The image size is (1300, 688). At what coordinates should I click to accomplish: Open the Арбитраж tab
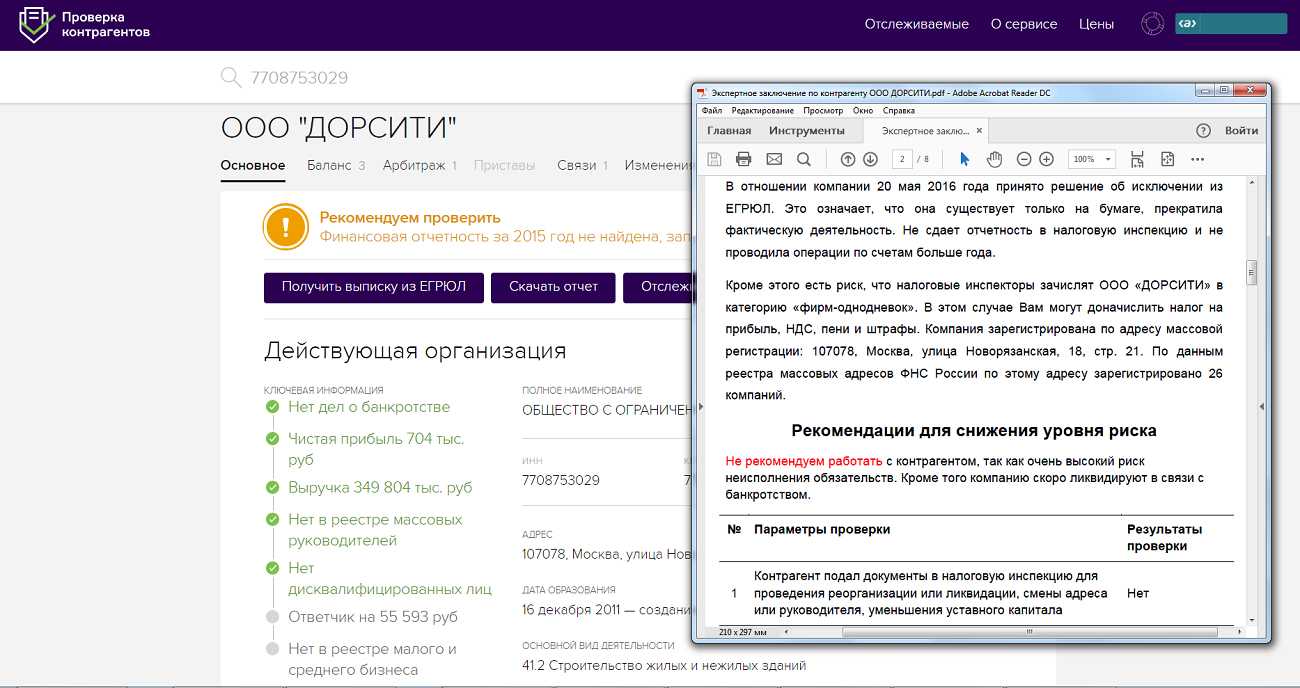420,165
